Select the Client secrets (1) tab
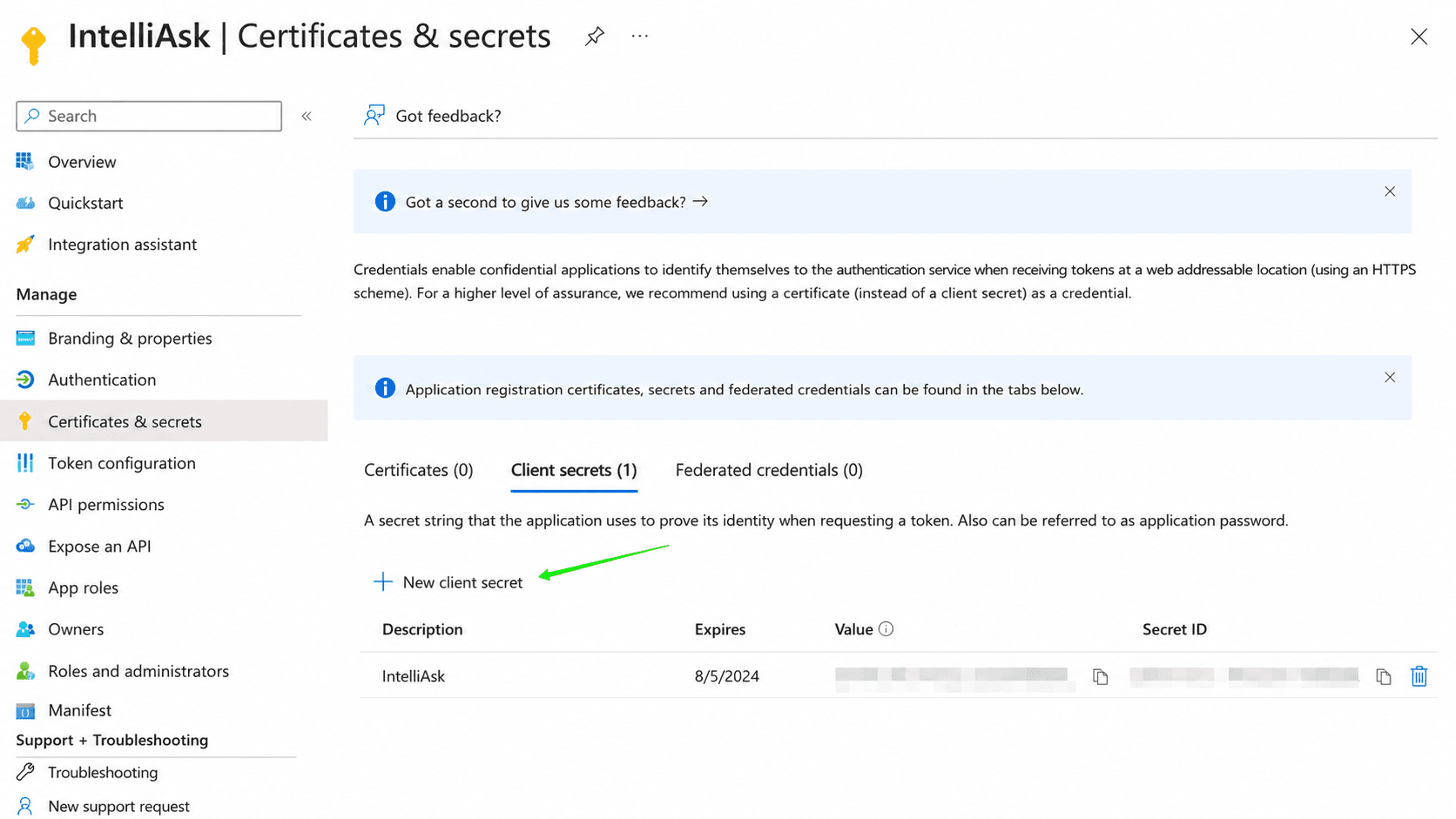The height and width of the screenshot is (819, 1456). coord(574,470)
